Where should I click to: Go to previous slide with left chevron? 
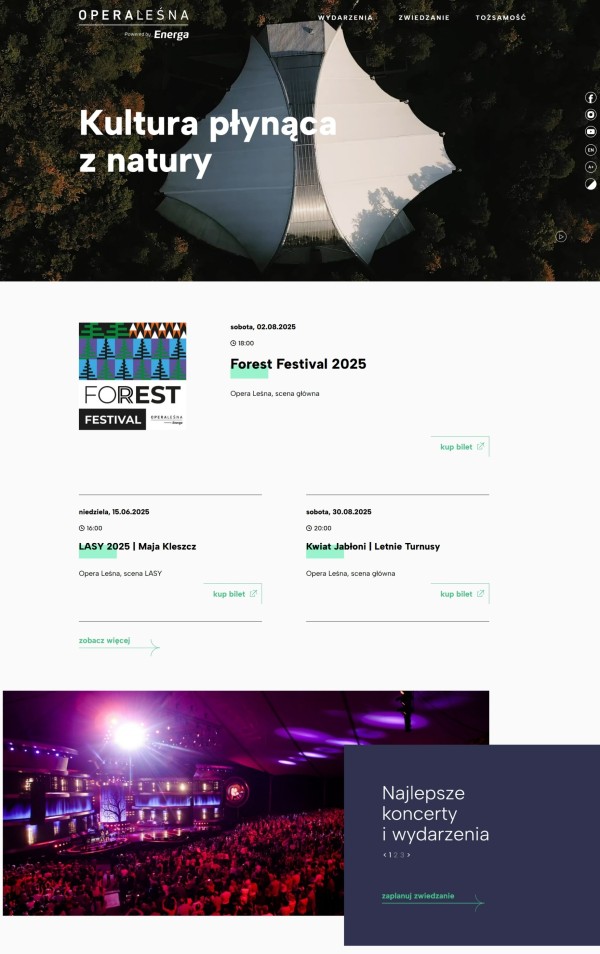tap(385, 855)
